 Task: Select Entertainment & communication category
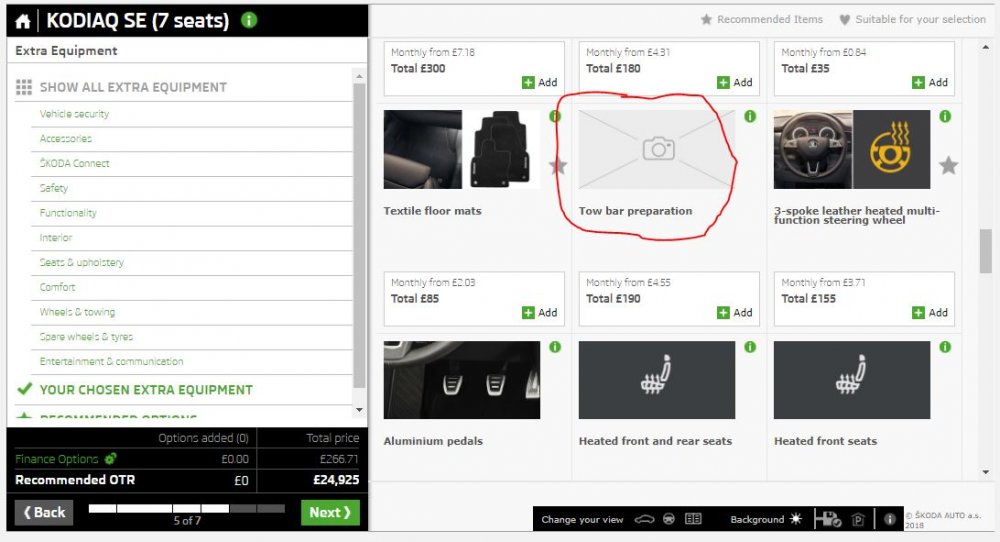pos(111,362)
